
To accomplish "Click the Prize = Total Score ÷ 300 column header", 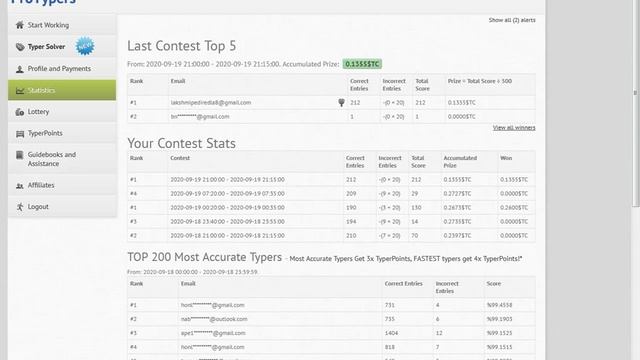I will [x=480, y=81].
